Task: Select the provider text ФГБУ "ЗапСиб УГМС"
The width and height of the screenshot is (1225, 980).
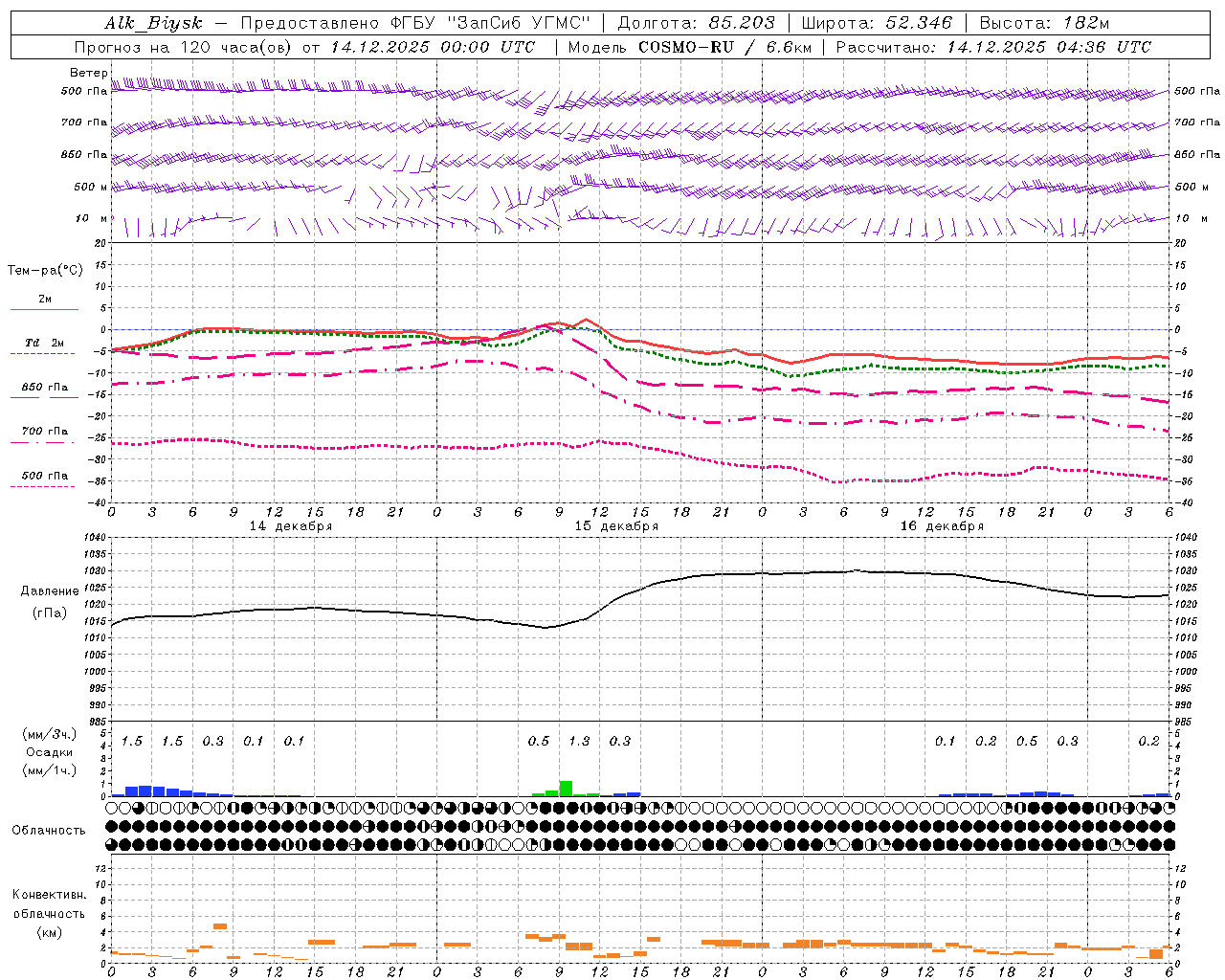Action: (490, 23)
